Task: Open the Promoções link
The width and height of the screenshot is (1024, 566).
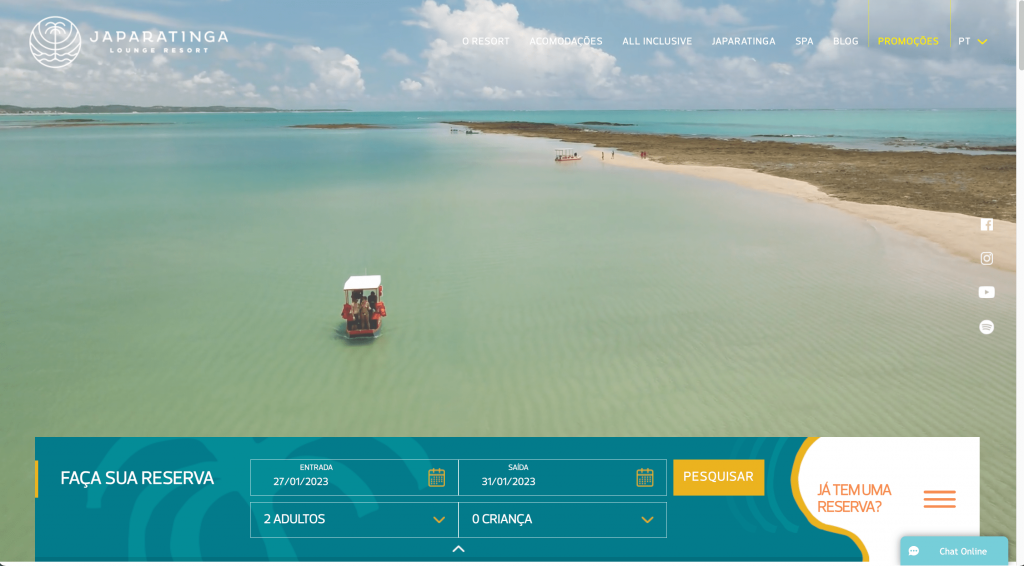Action: pyautogui.click(x=908, y=41)
